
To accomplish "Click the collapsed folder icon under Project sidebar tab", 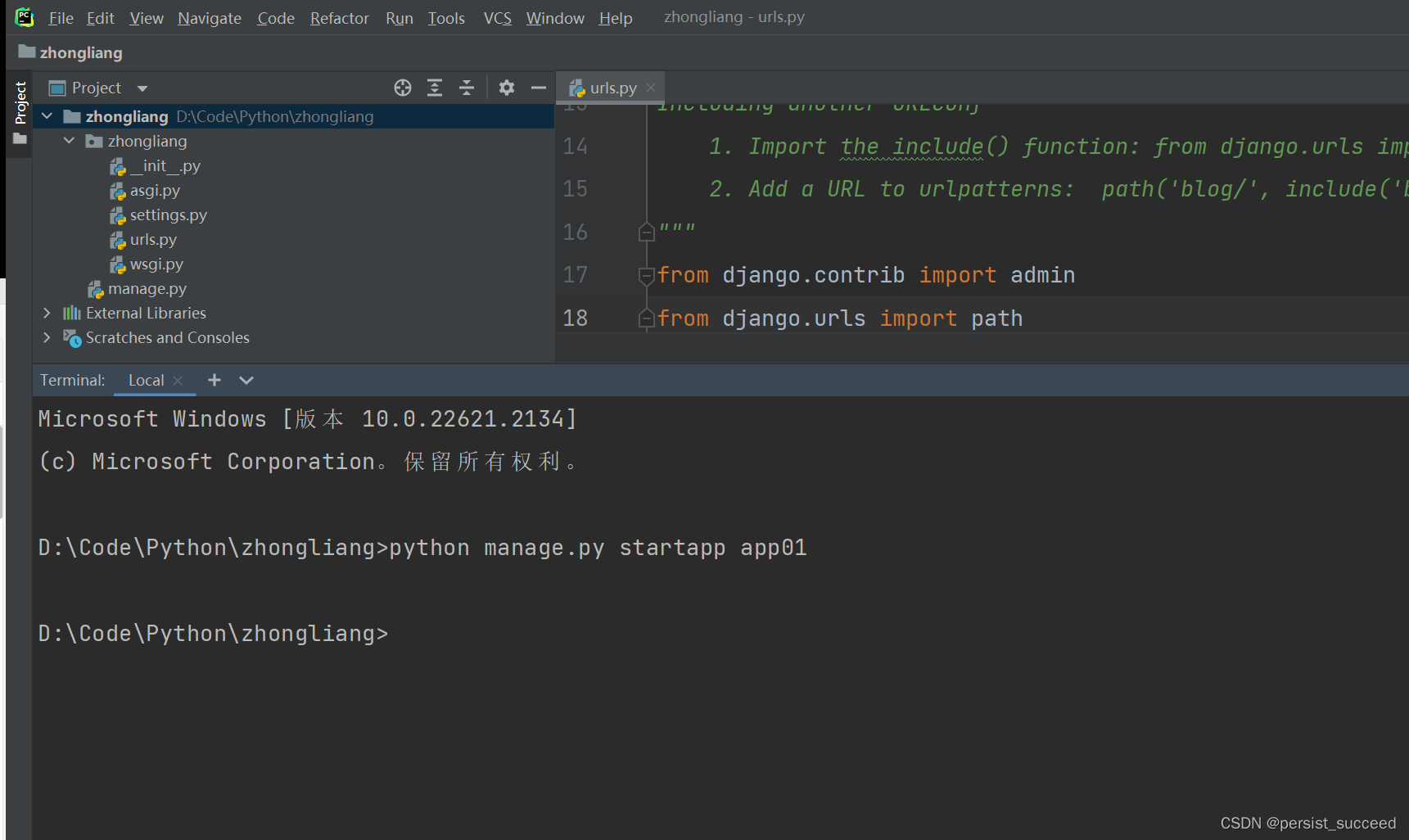I will [20, 138].
